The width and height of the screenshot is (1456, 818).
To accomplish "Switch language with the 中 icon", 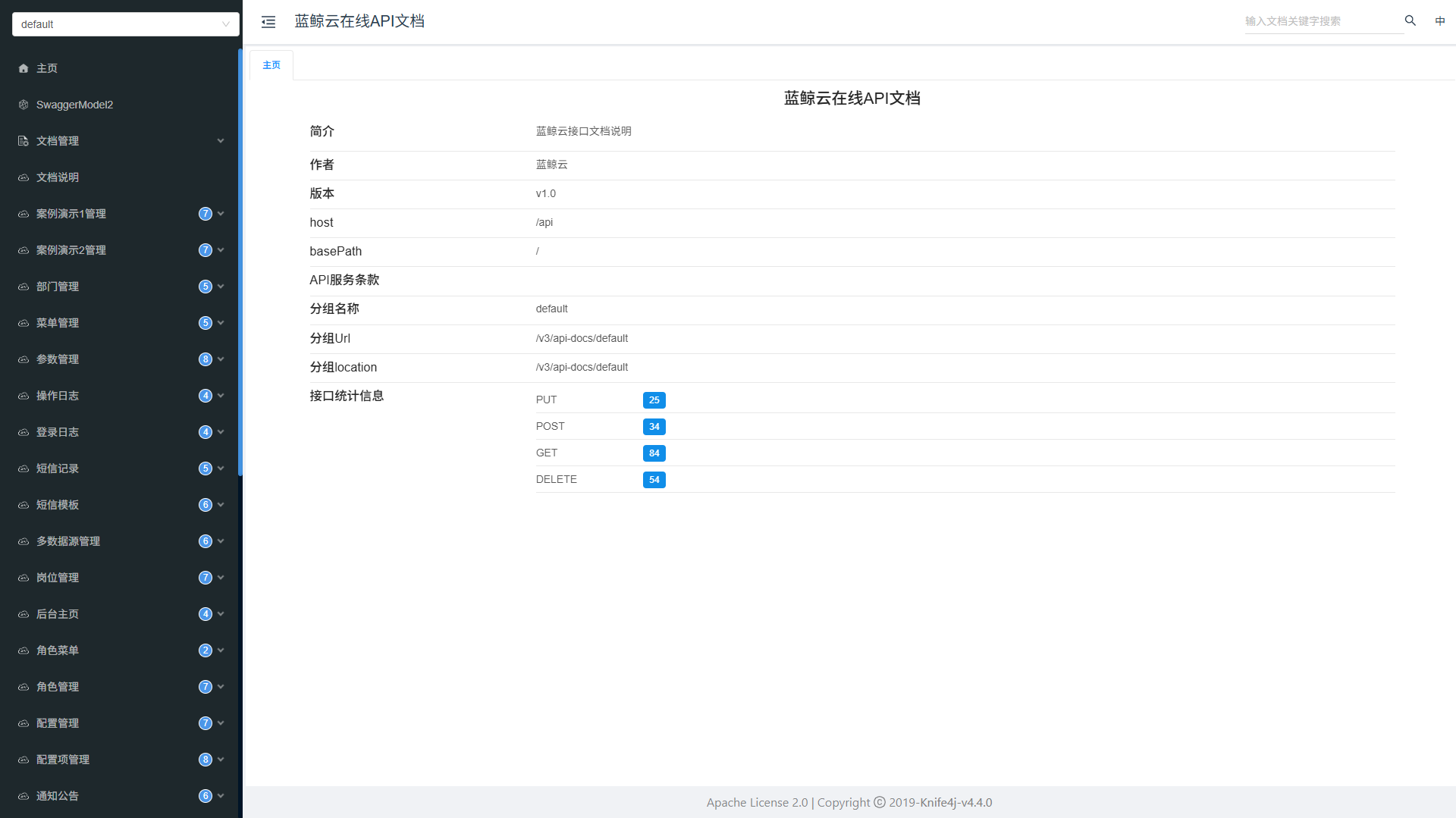I will [x=1440, y=20].
